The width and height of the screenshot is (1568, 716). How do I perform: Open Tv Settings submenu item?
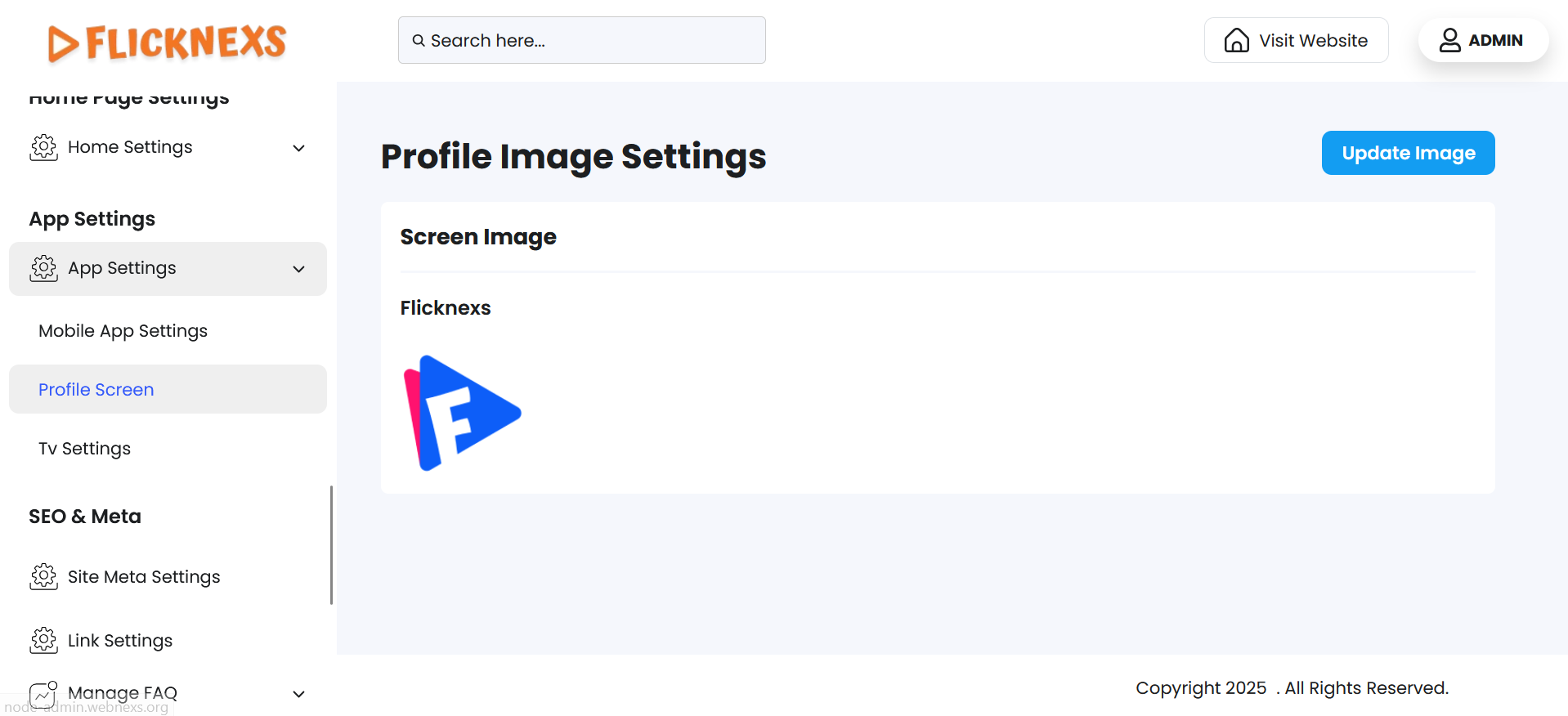(84, 449)
